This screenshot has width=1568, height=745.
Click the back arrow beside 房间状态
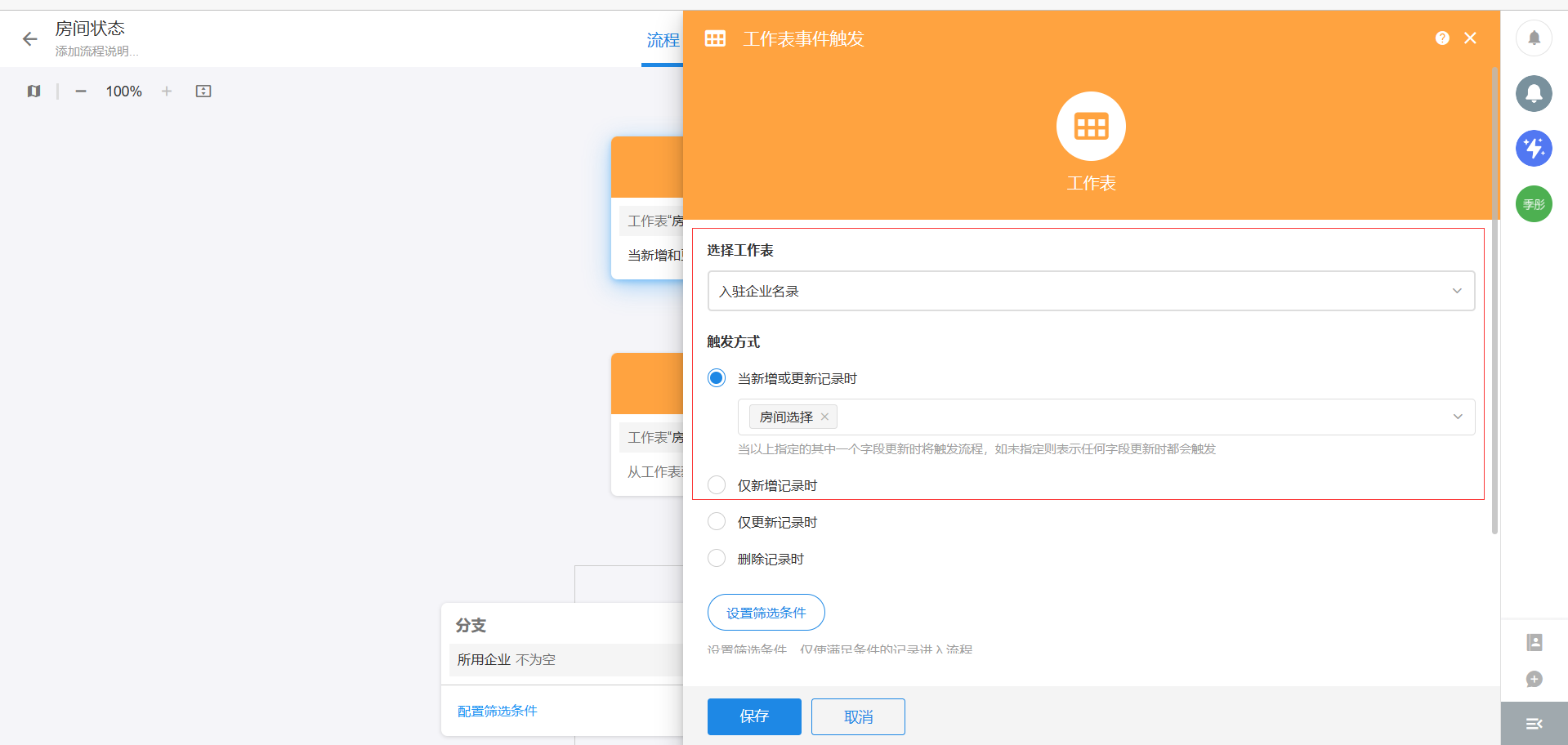click(x=30, y=39)
